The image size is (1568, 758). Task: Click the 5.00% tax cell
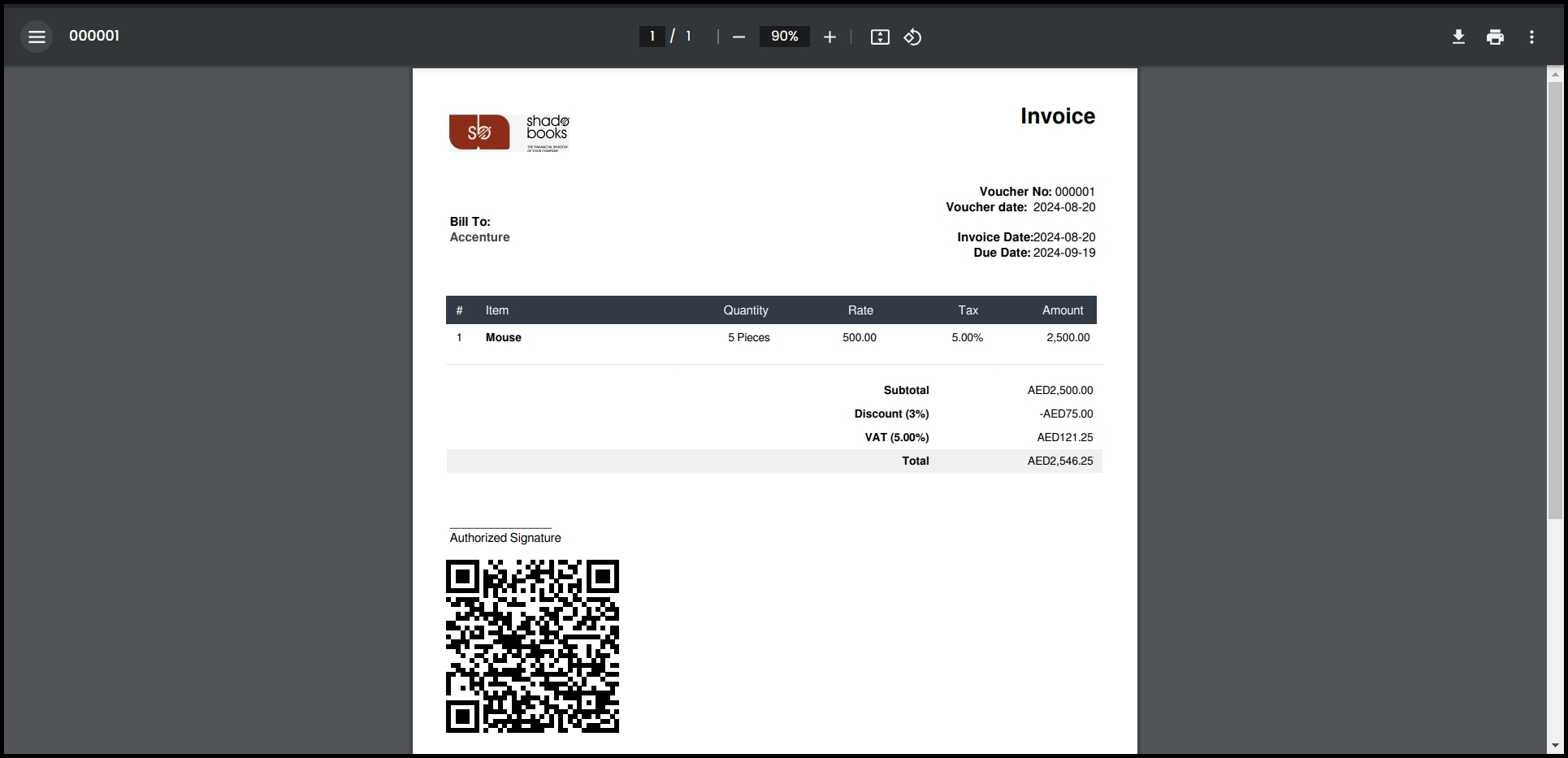pyautogui.click(x=968, y=337)
